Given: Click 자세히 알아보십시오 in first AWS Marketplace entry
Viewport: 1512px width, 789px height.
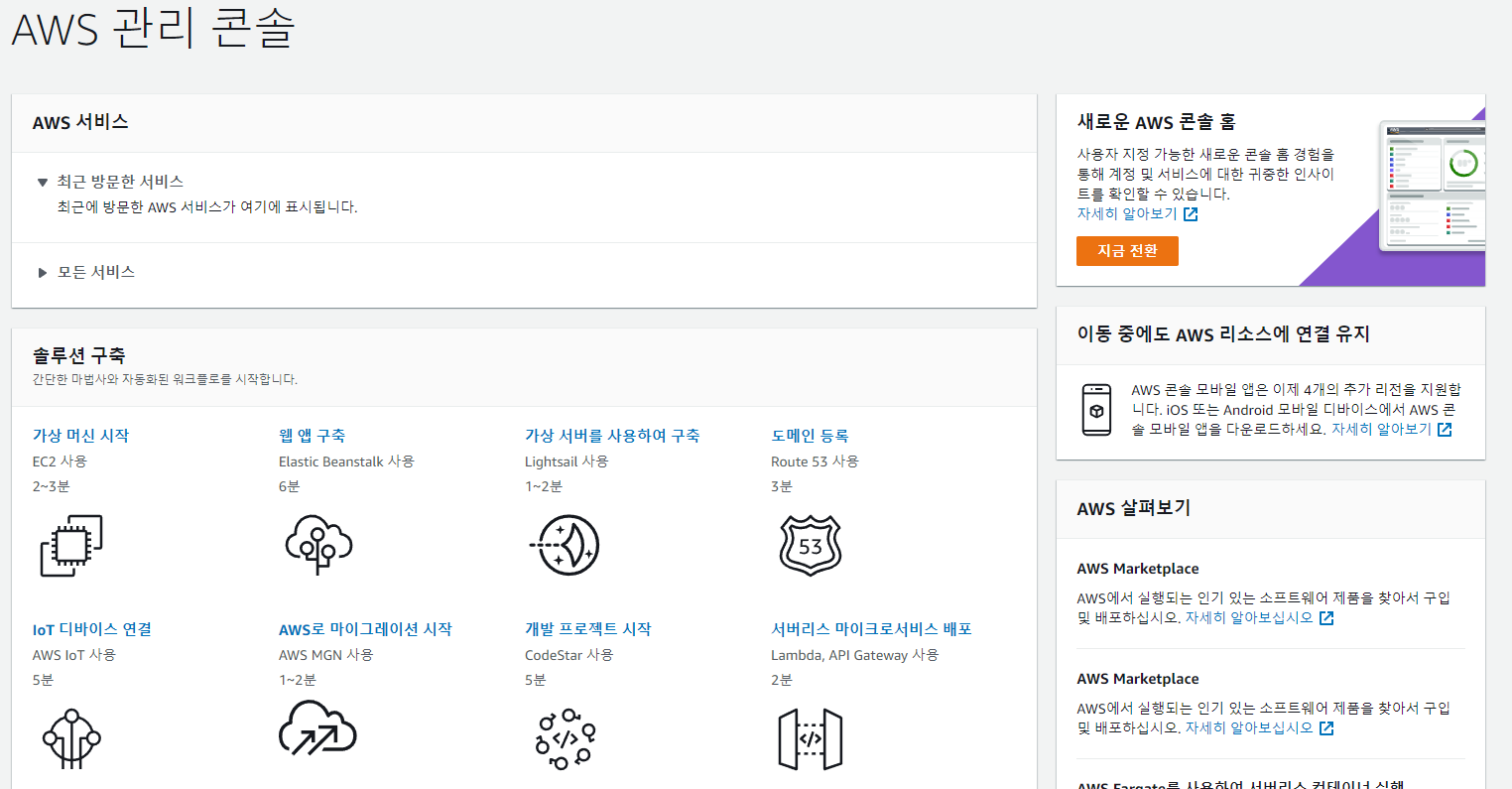Looking at the screenshot, I should tap(1249, 618).
